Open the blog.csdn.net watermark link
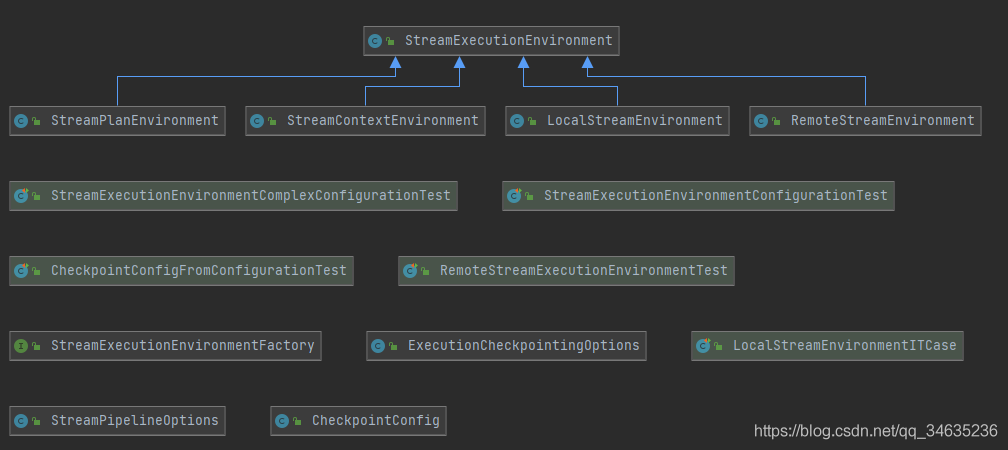This screenshot has height=450, width=1008. [875, 431]
